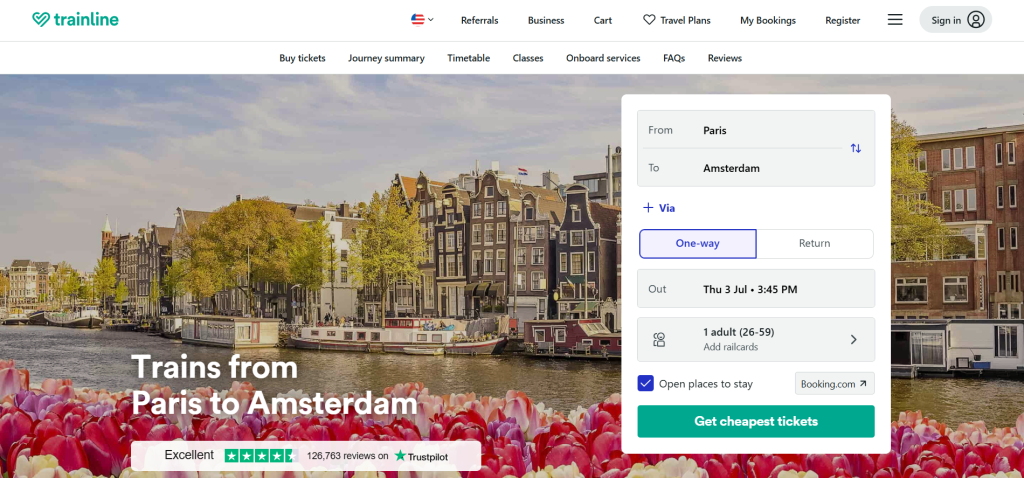Go to Business link
The height and width of the screenshot is (478, 1024).
546,20
